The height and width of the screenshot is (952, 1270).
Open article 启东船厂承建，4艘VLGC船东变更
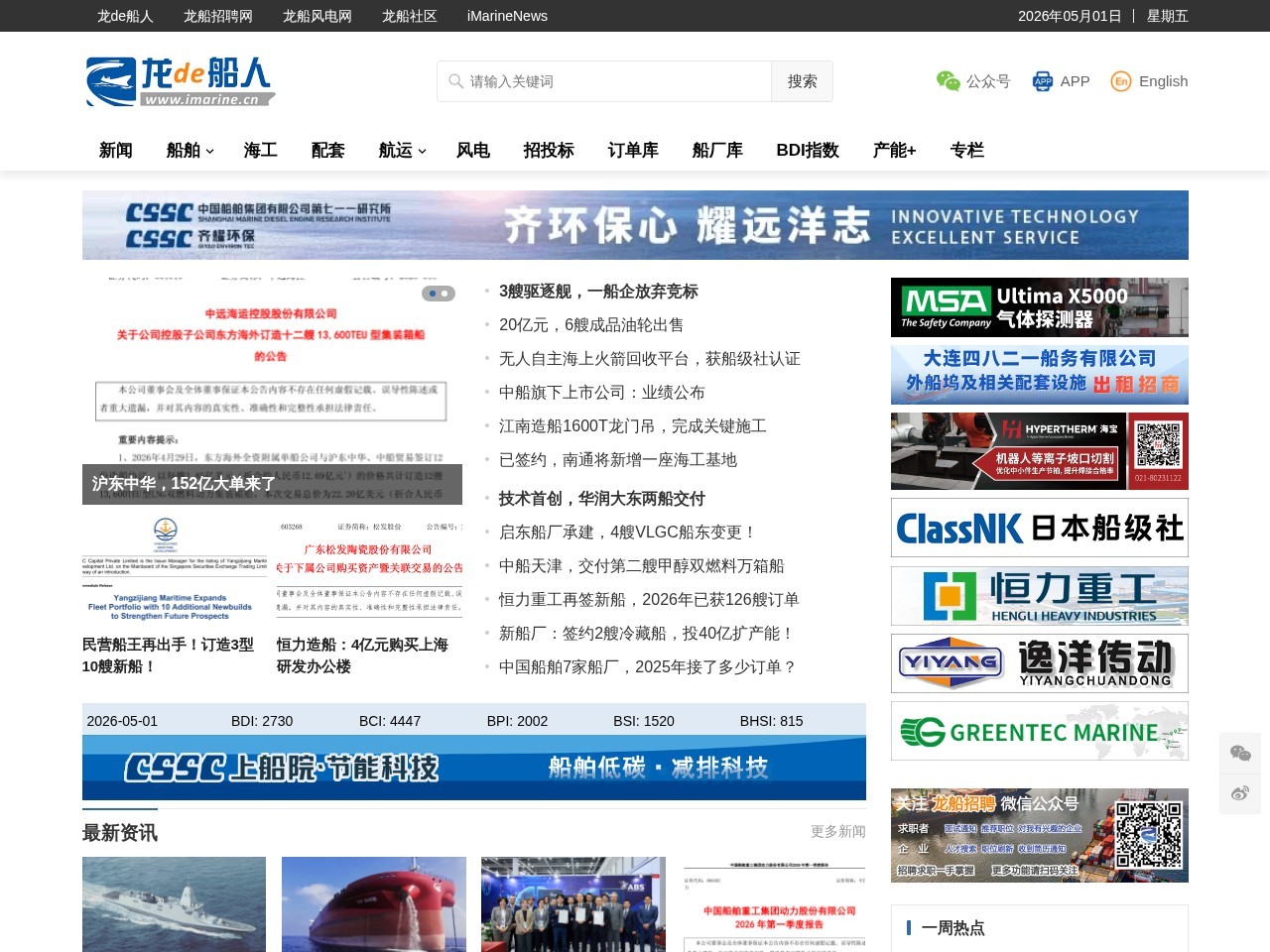coord(628,533)
